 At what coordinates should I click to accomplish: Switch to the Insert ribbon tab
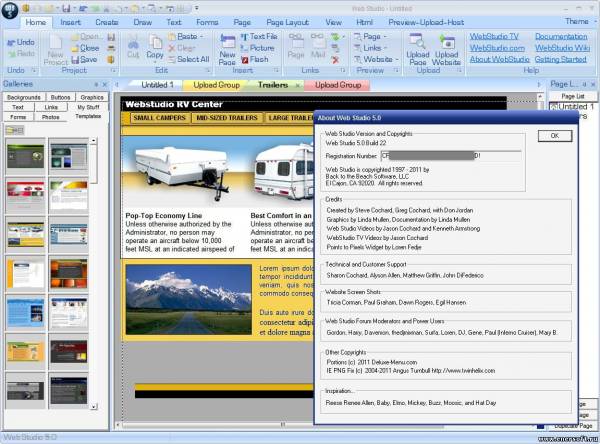70,22
